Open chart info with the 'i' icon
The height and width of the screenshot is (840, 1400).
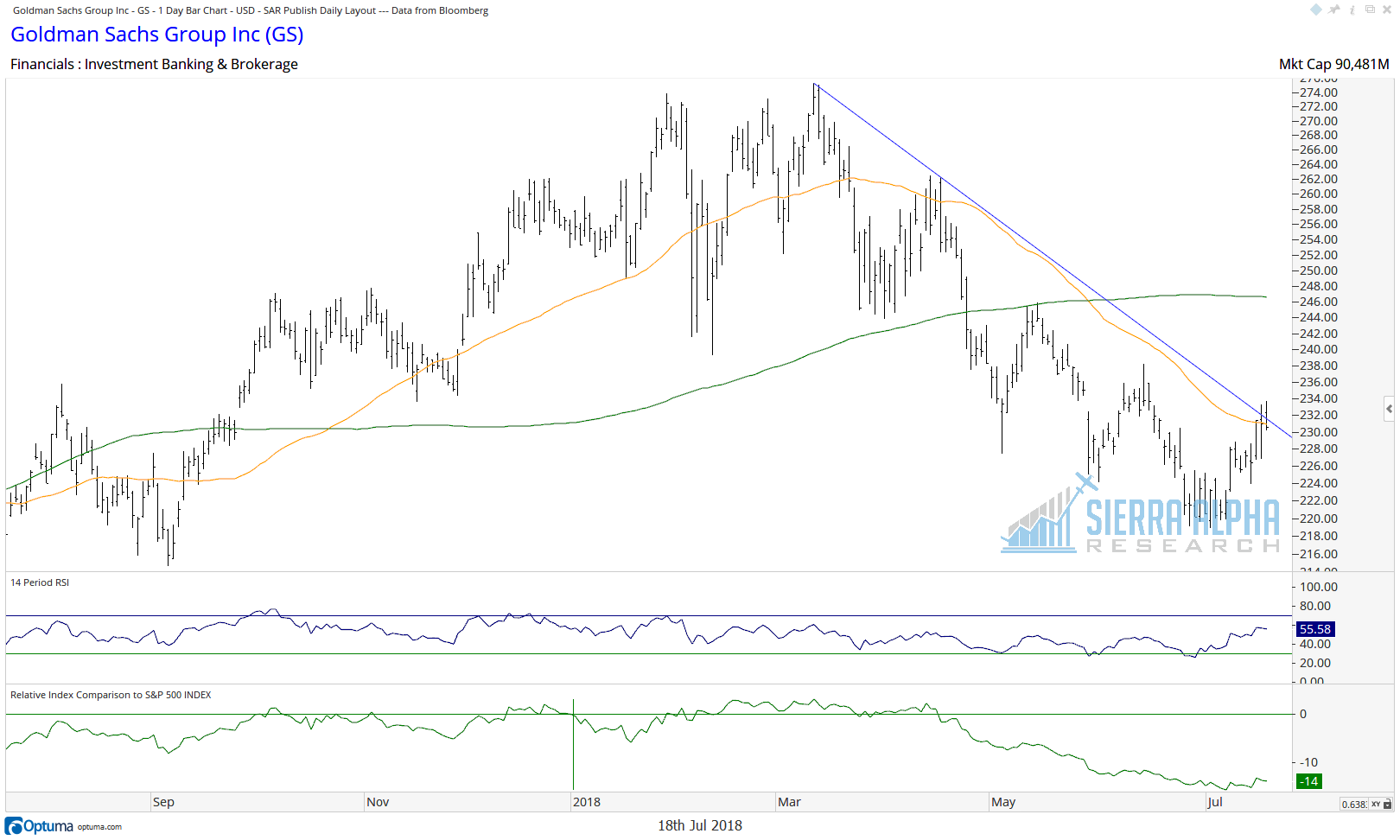[x=1352, y=10]
